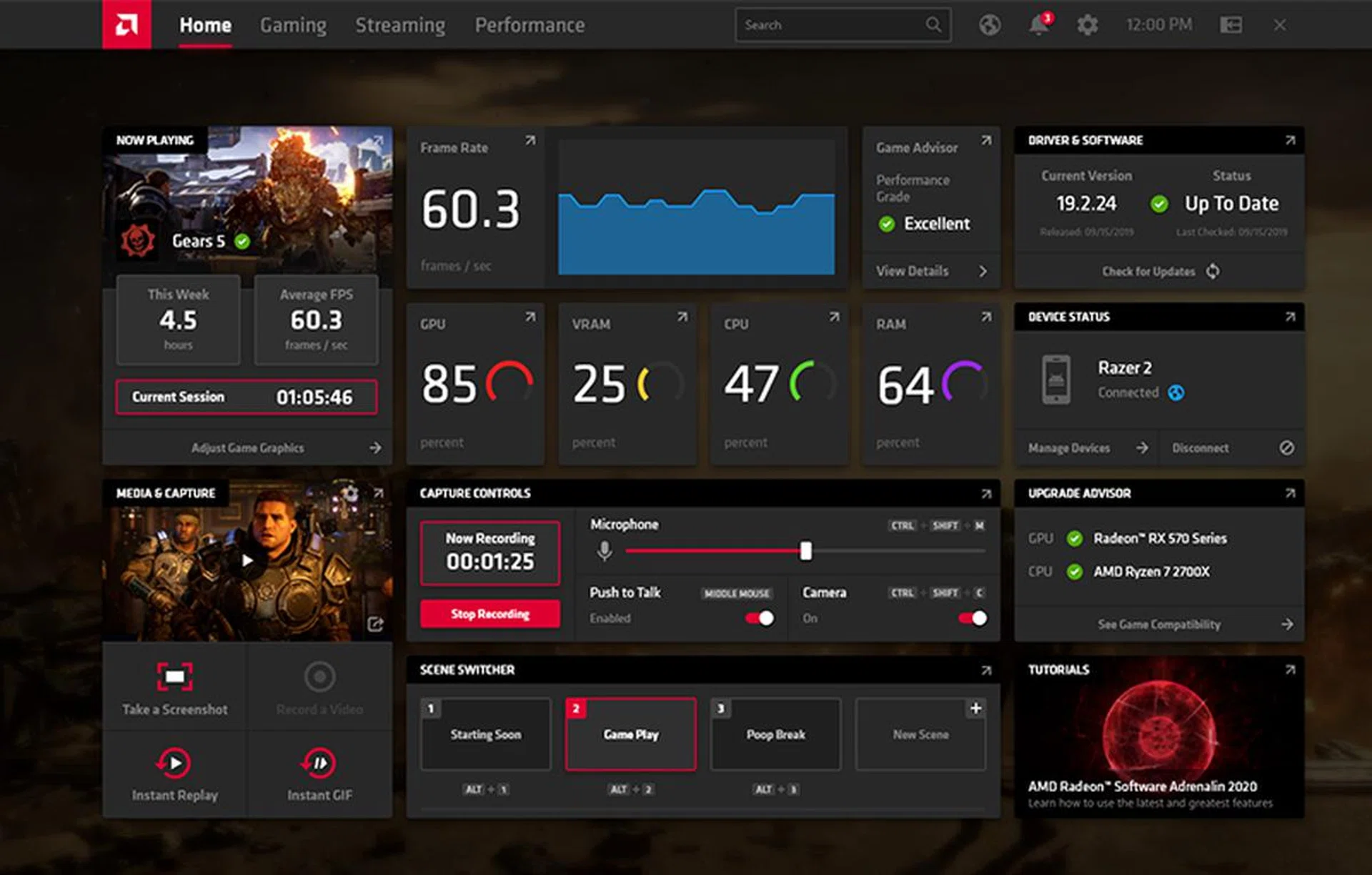Select the Starting Soon scene
The width and height of the screenshot is (1372, 875).
(x=486, y=734)
